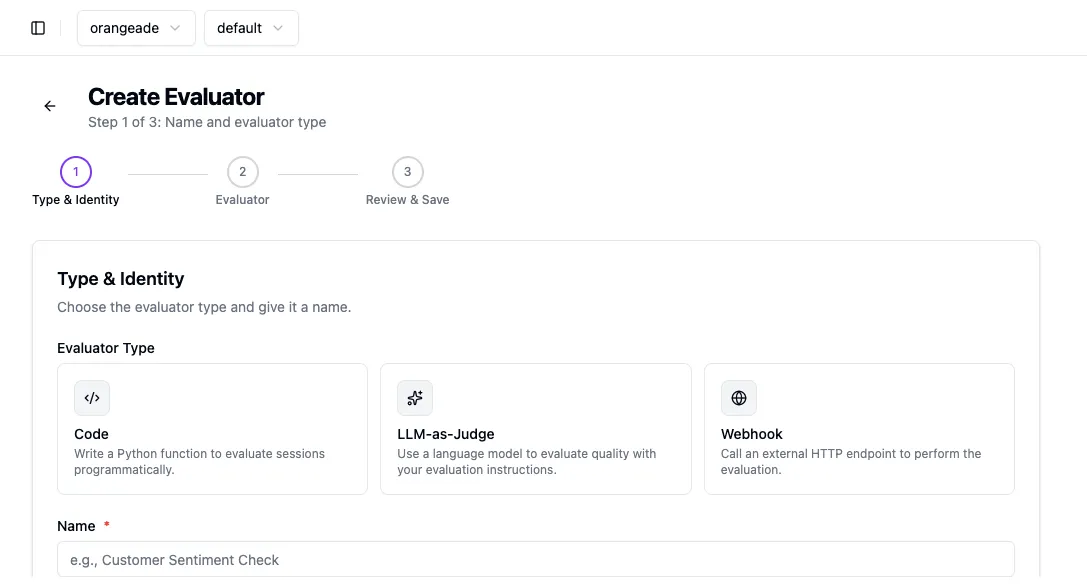Click step 2 circle labeled Evaluator
The height and width of the screenshot is (586, 1087).
242,171
